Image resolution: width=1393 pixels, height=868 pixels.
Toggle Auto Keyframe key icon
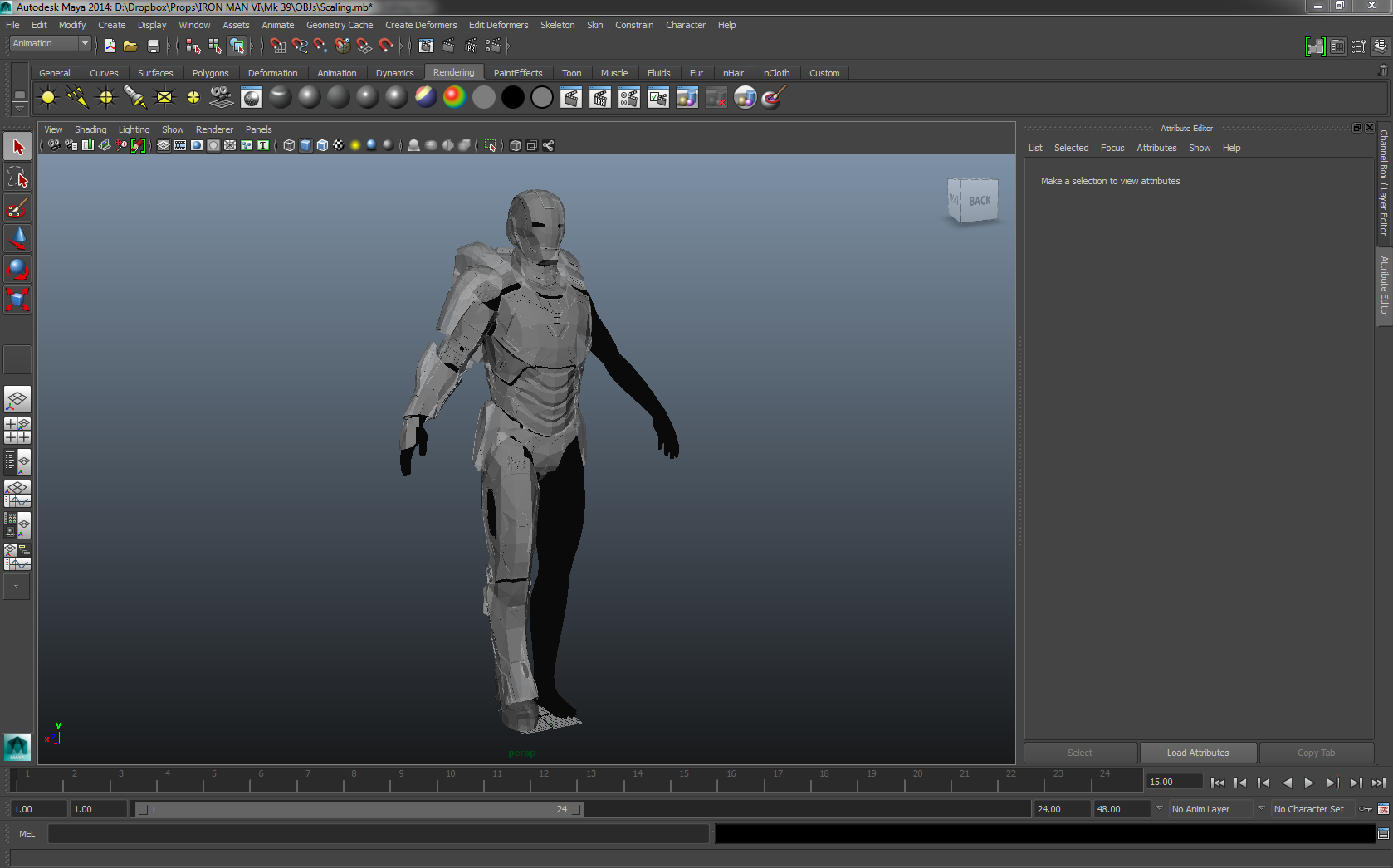pyautogui.click(x=1366, y=809)
